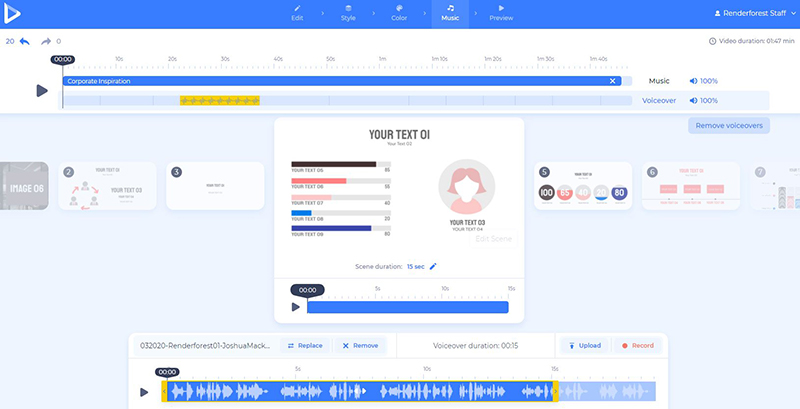Play the scene preview timeline
The width and height of the screenshot is (800, 409).
(295, 307)
